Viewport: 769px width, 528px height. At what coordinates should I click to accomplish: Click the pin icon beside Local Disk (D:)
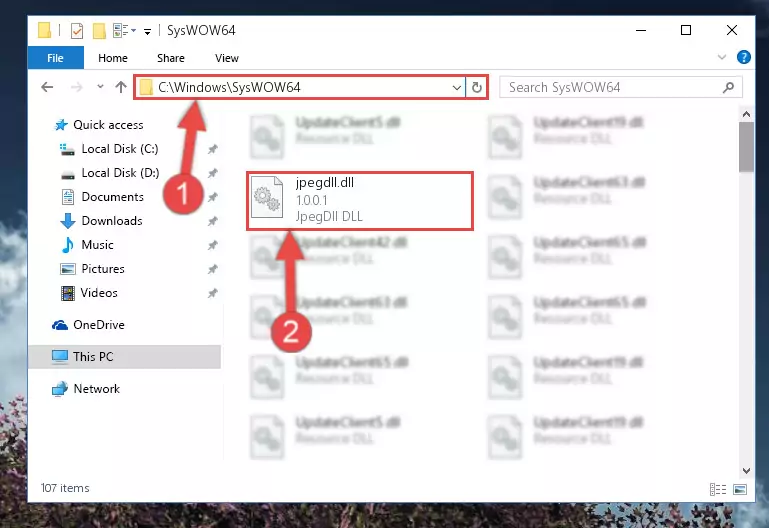[212, 173]
